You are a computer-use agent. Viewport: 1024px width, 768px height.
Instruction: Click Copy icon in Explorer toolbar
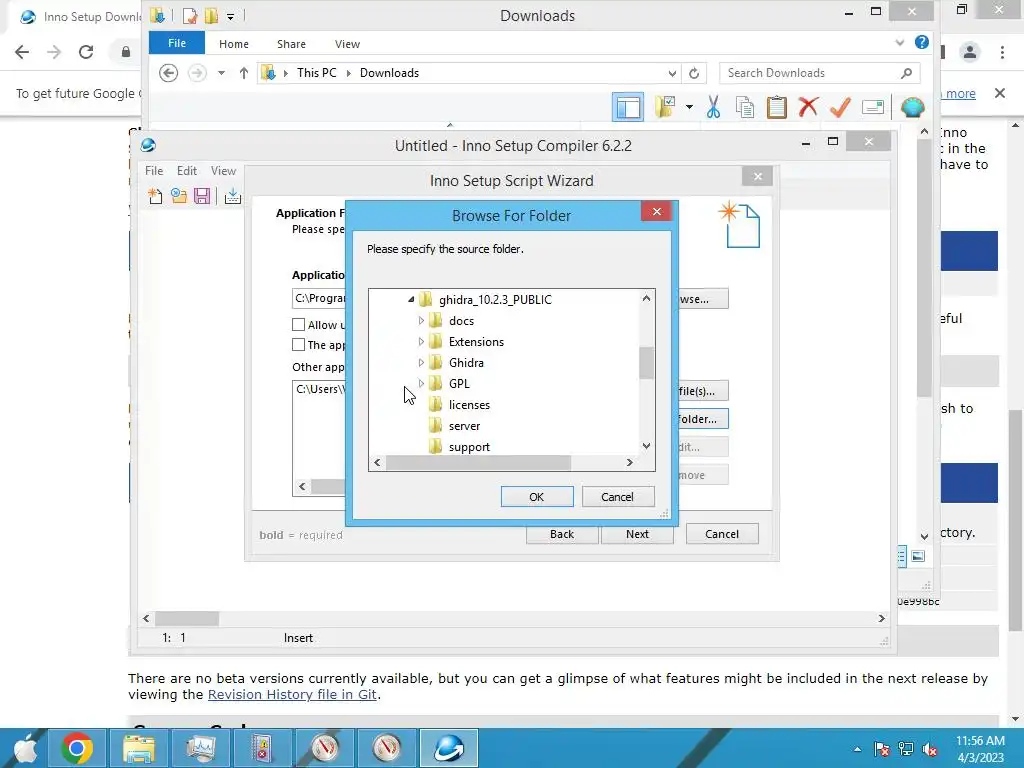744,107
